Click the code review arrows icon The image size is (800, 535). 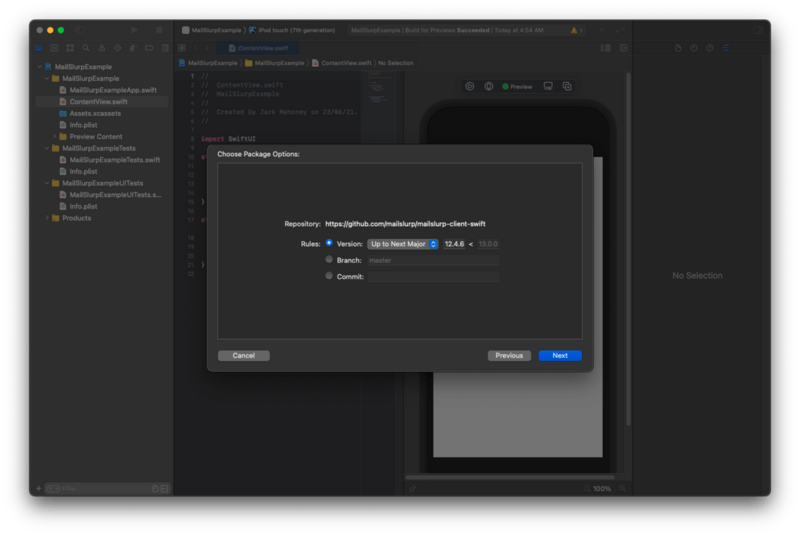click(619, 30)
